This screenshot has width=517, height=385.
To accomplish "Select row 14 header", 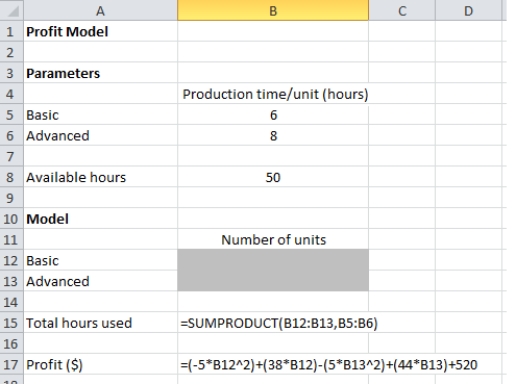I will tap(12, 302).
